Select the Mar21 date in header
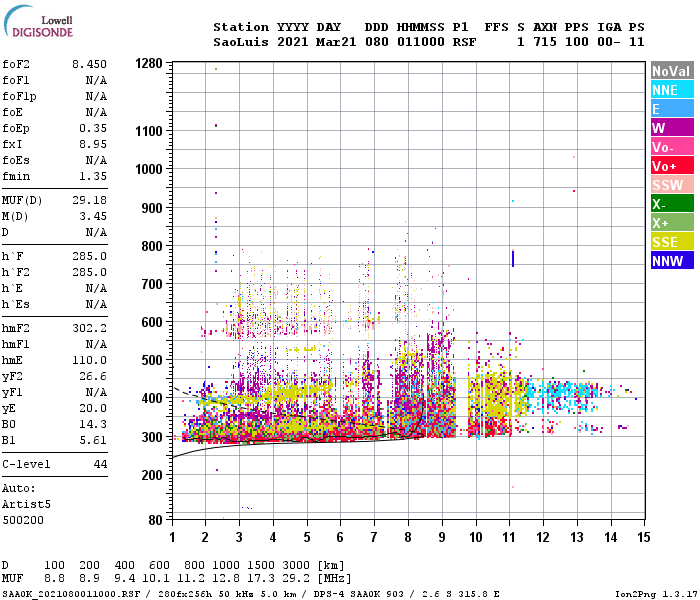Viewport: 700px width, 600px height. click(336, 42)
